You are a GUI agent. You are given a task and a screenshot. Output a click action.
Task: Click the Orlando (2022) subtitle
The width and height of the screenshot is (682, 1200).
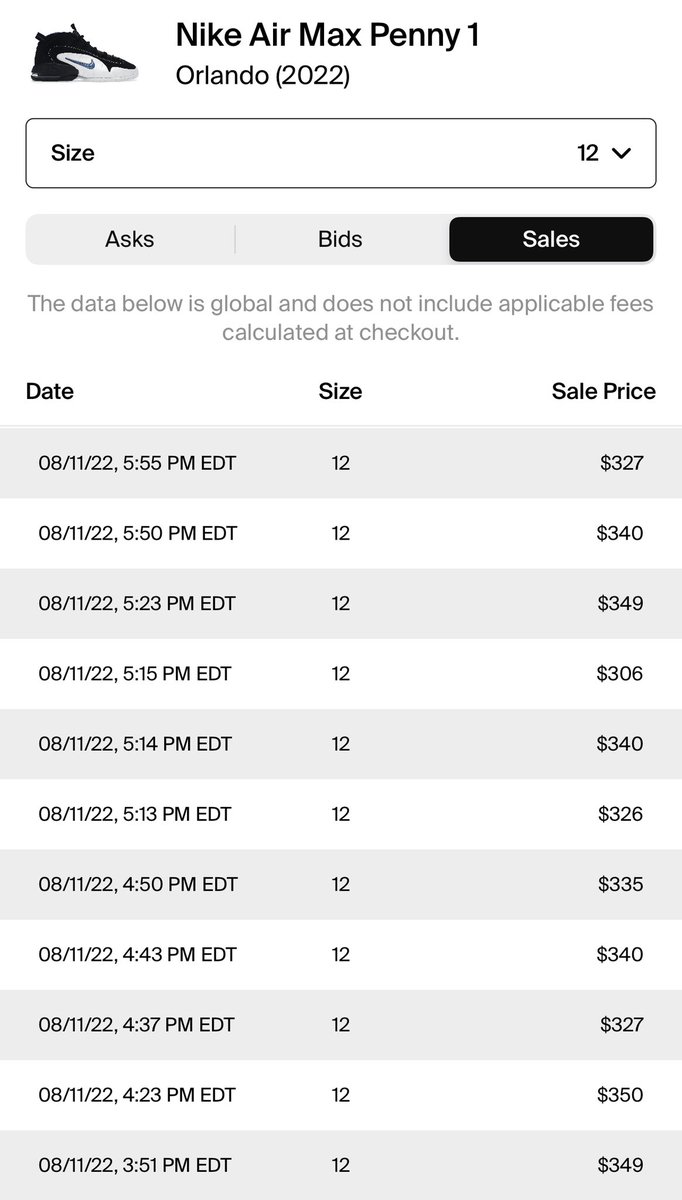(x=263, y=76)
